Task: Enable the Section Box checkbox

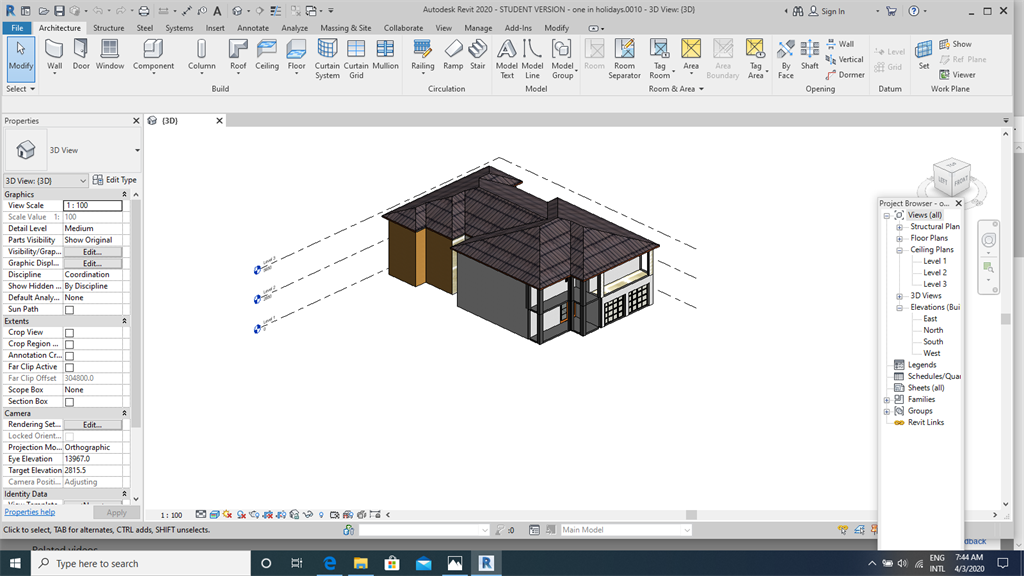Action: coord(69,402)
